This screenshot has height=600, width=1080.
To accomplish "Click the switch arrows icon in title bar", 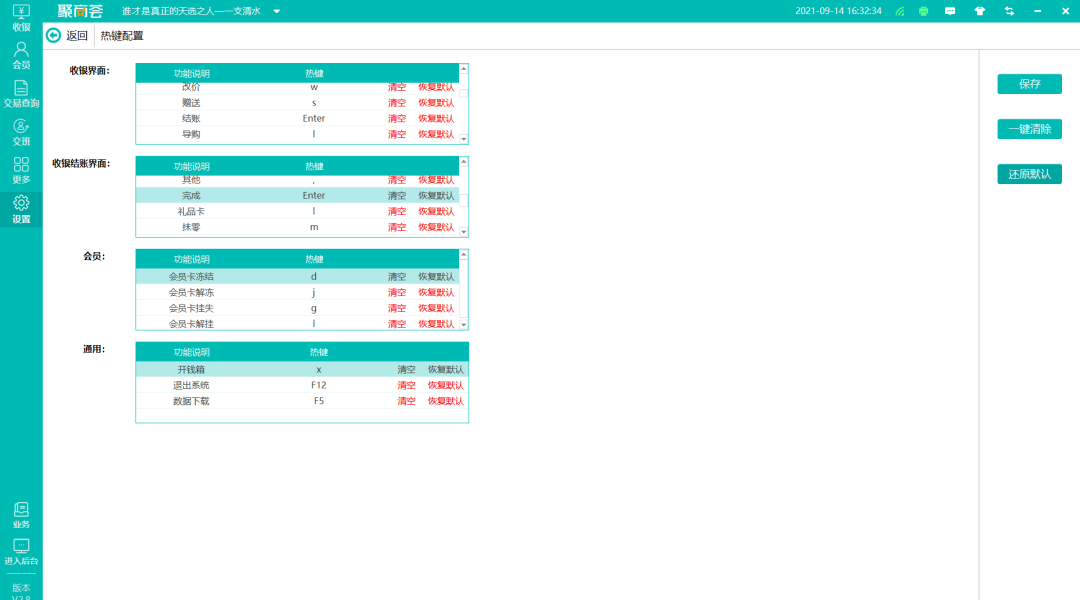I will point(1009,11).
